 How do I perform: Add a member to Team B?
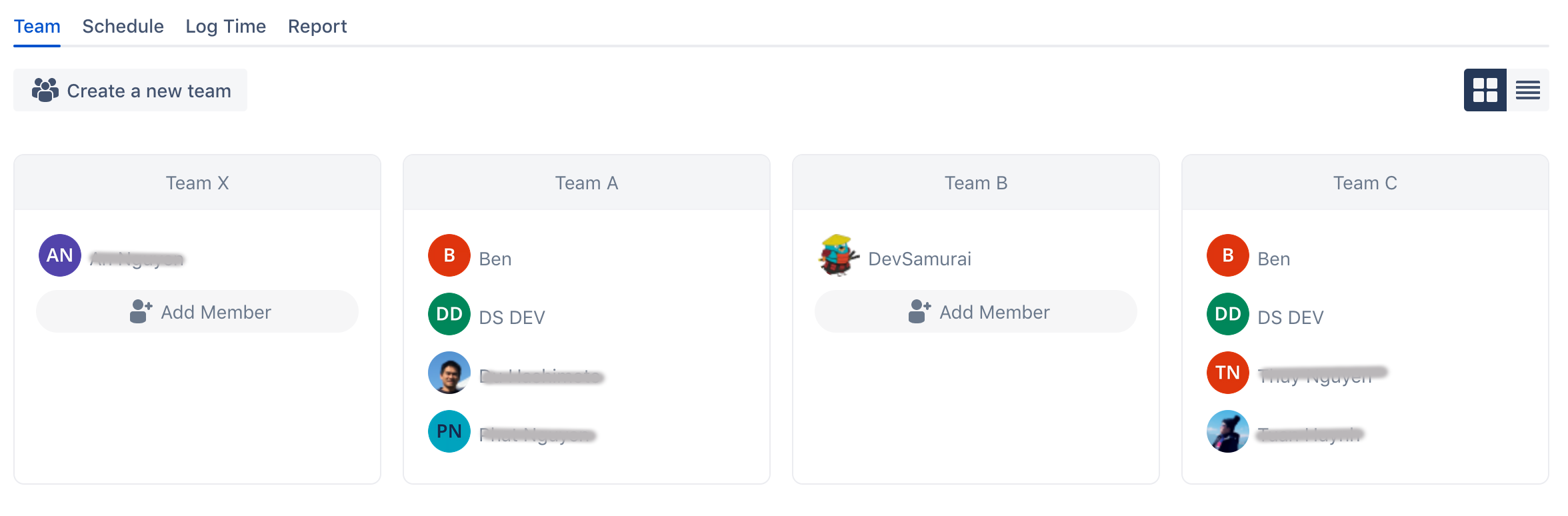(976, 312)
